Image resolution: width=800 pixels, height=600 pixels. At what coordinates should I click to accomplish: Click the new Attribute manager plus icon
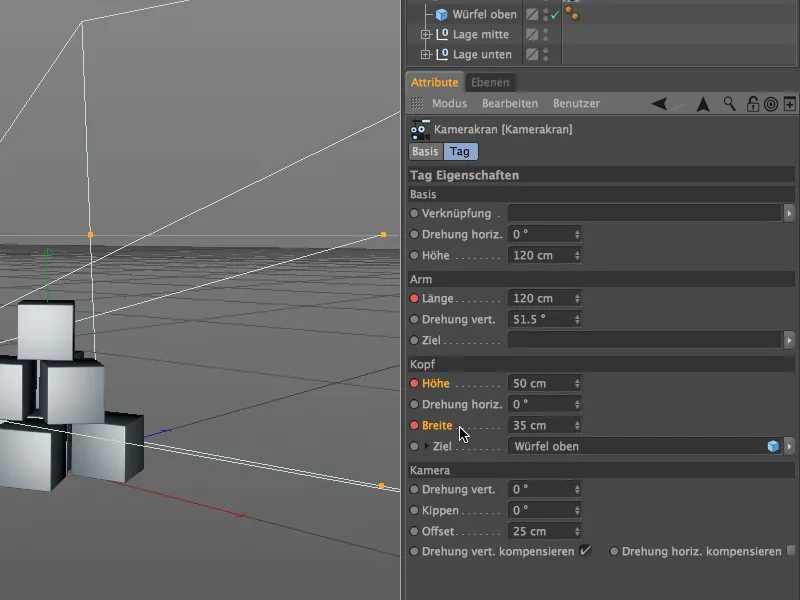point(789,104)
